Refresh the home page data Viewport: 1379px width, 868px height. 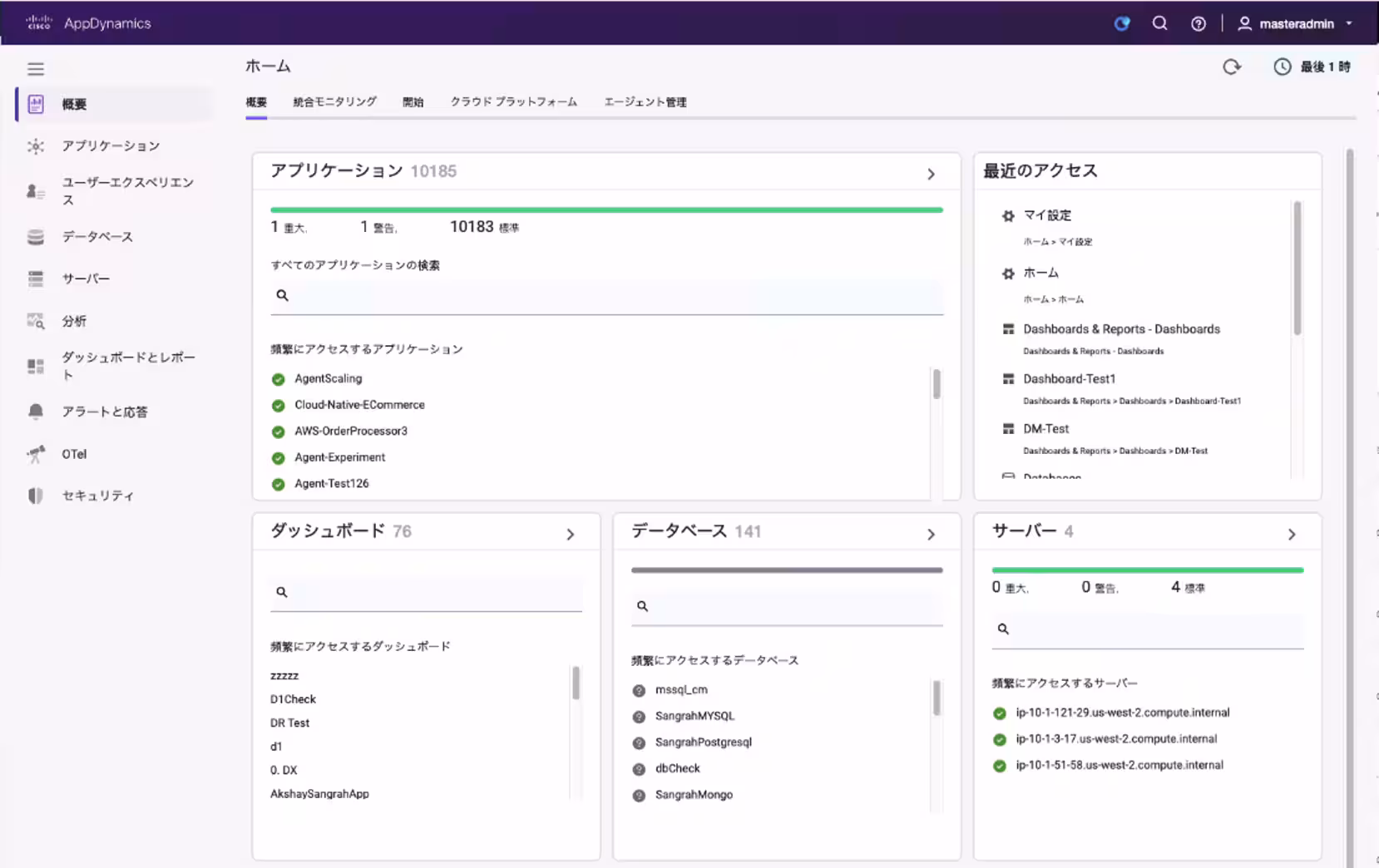1232,67
